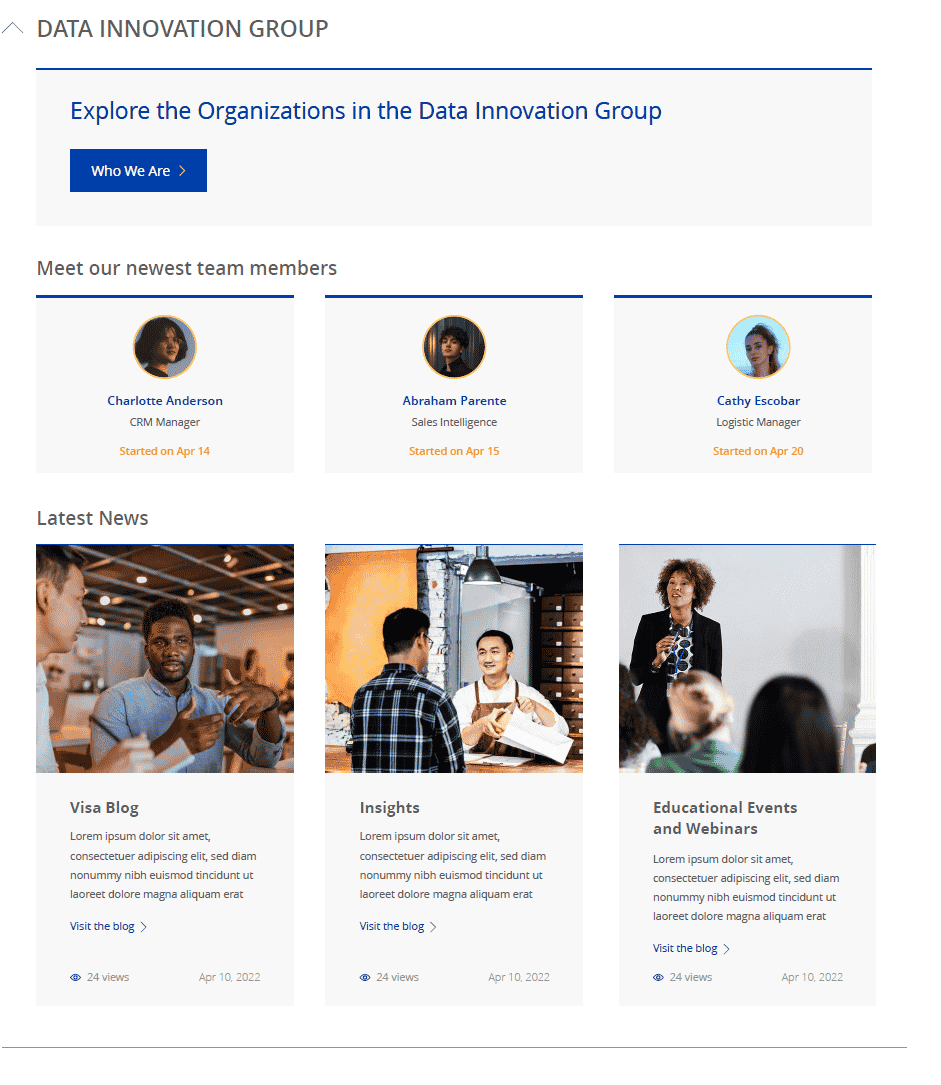Open Charlotte Anderson's profile photo

(x=165, y=347)
